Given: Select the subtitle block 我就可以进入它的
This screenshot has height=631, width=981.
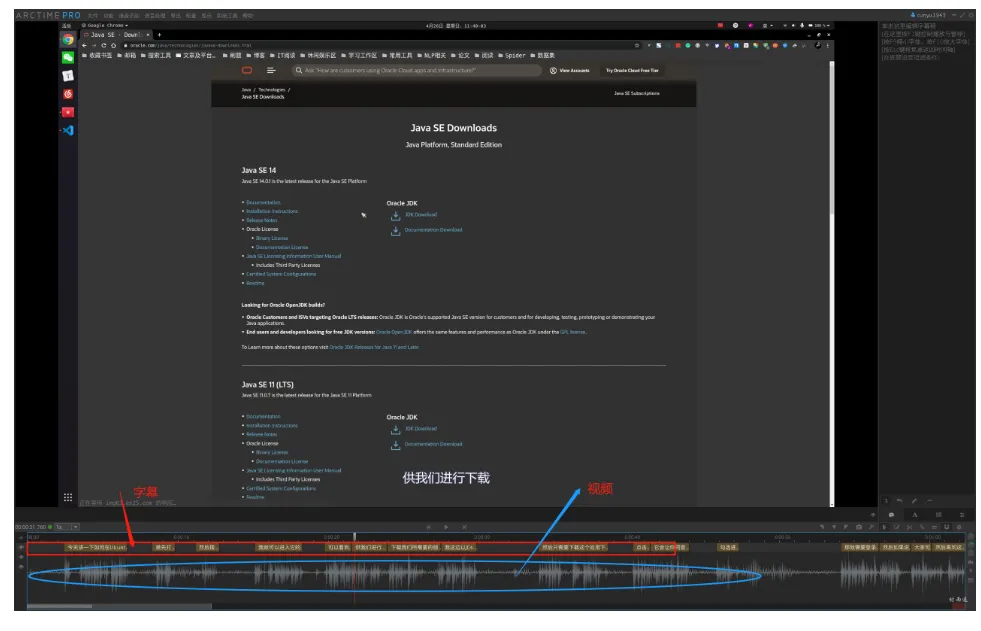Looking at the screenshot, I should (x=279, y=547).
